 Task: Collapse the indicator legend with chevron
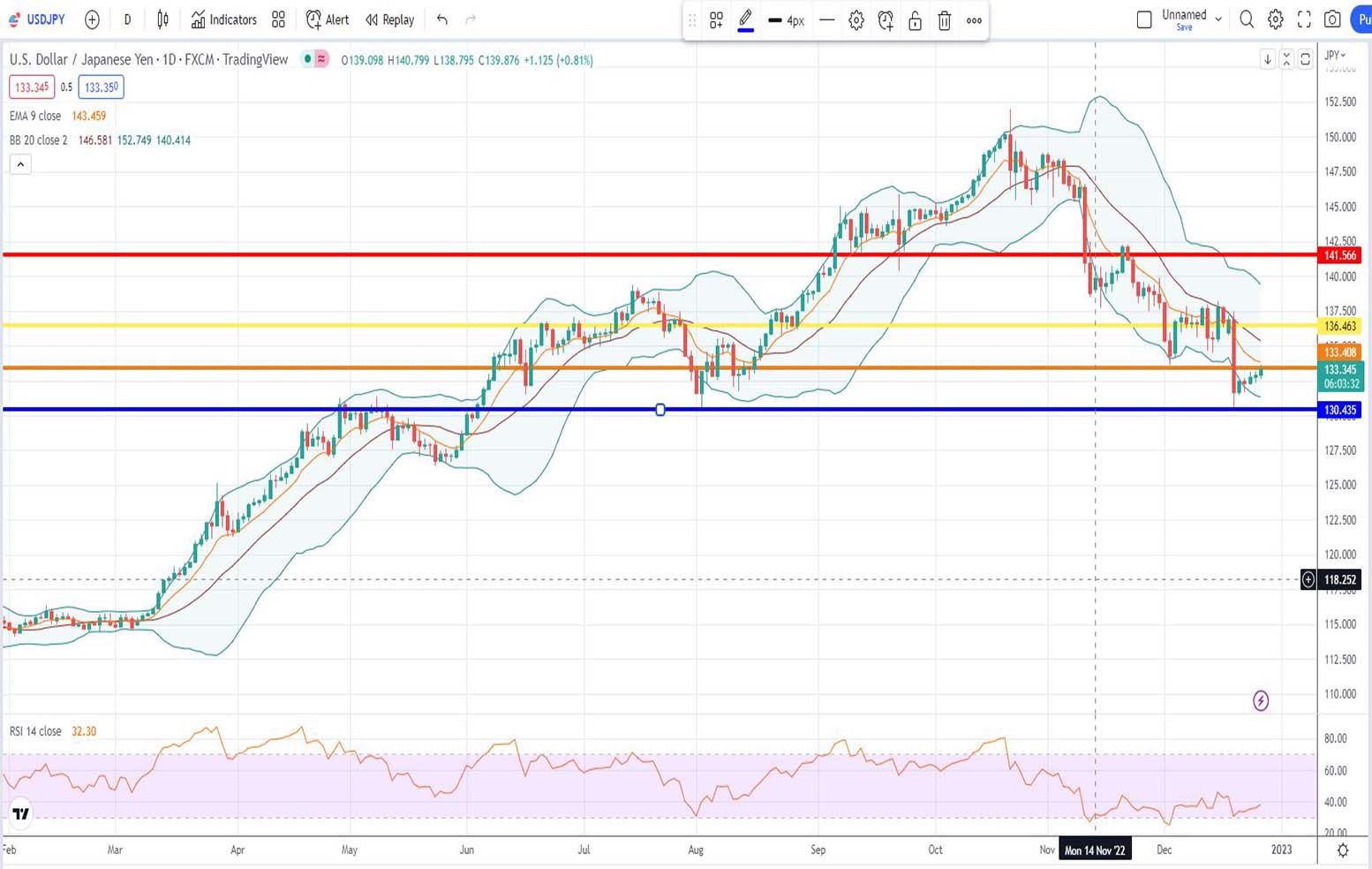click(20, 164)
